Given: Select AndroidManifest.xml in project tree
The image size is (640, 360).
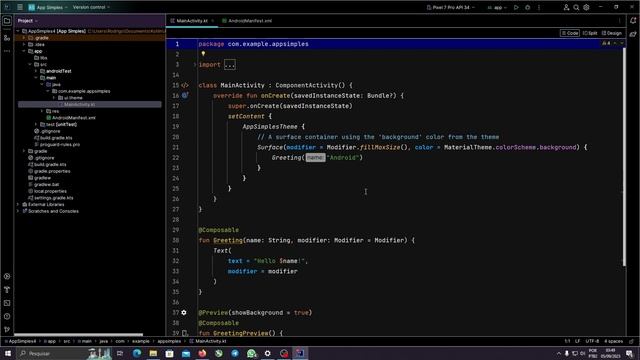Looking at the screenshot, I should [x=71, y=118].
